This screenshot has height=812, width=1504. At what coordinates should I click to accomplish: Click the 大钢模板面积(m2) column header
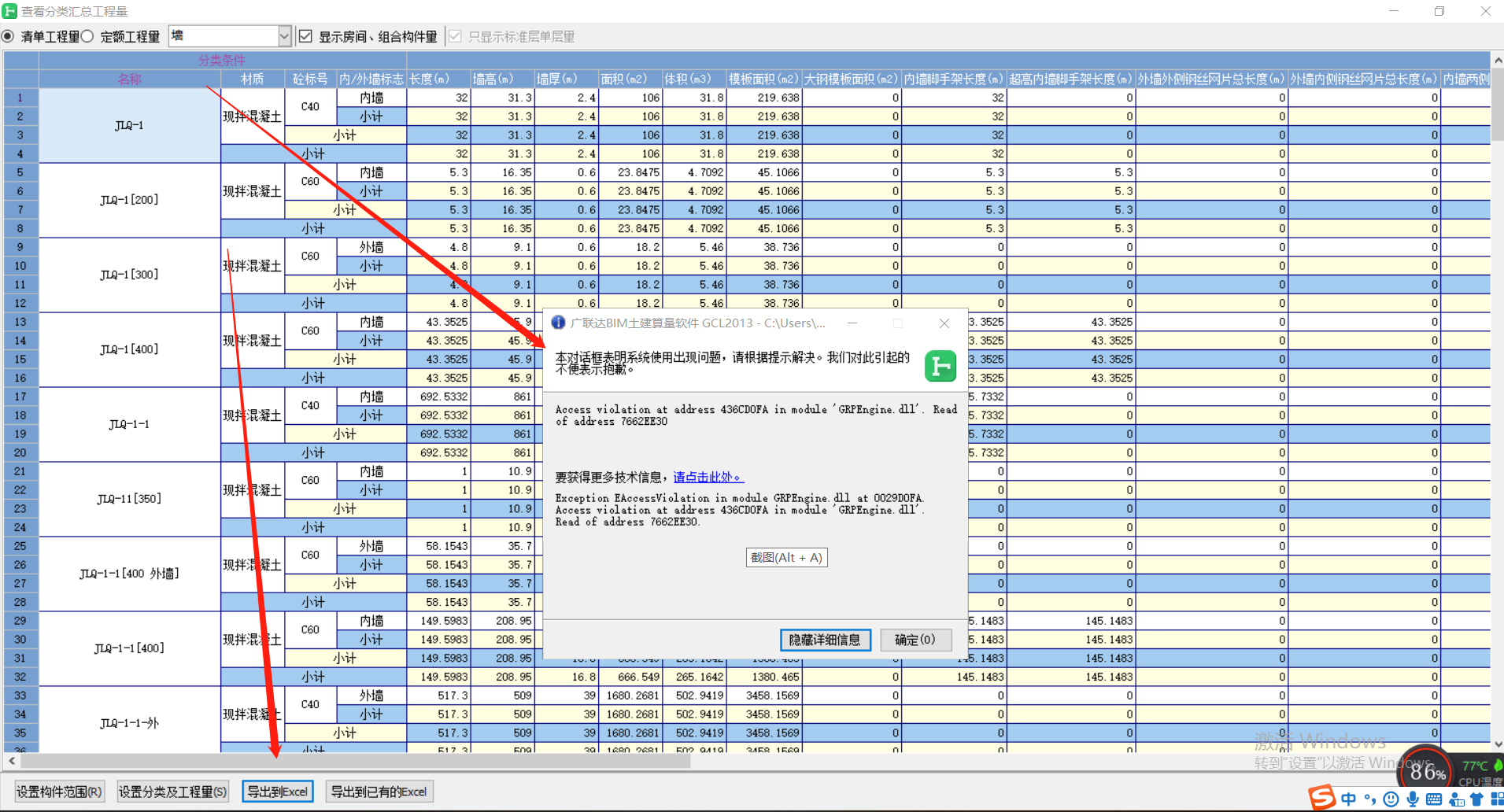pos(851,79)
